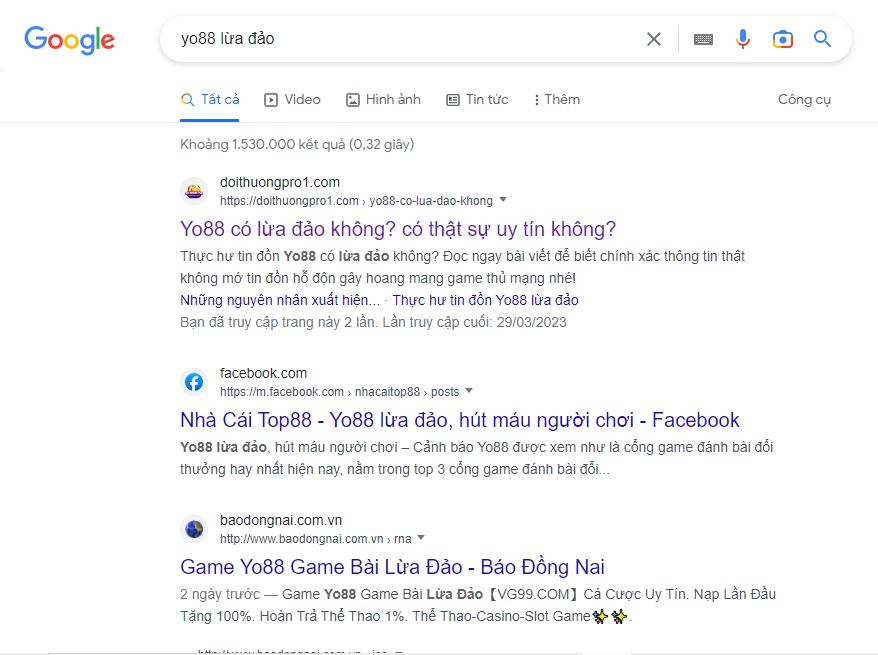The image size is (878, 655).
Task: Search by image using camera icon
Action: pyautogui.click(x=782, y=39)
